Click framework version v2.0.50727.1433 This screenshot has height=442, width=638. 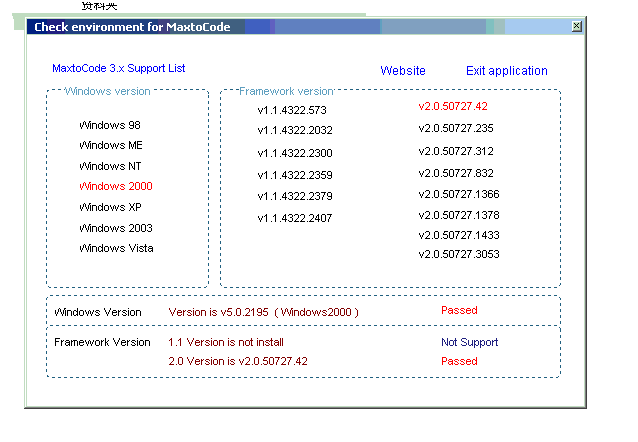pos(459,235)
